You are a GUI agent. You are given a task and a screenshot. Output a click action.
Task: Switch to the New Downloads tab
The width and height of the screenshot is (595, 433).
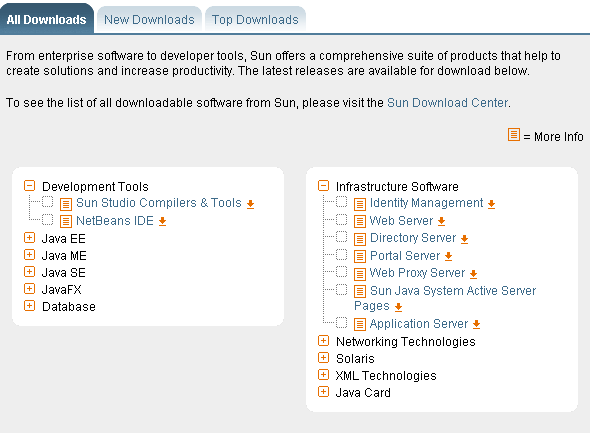tap(149, 20)
